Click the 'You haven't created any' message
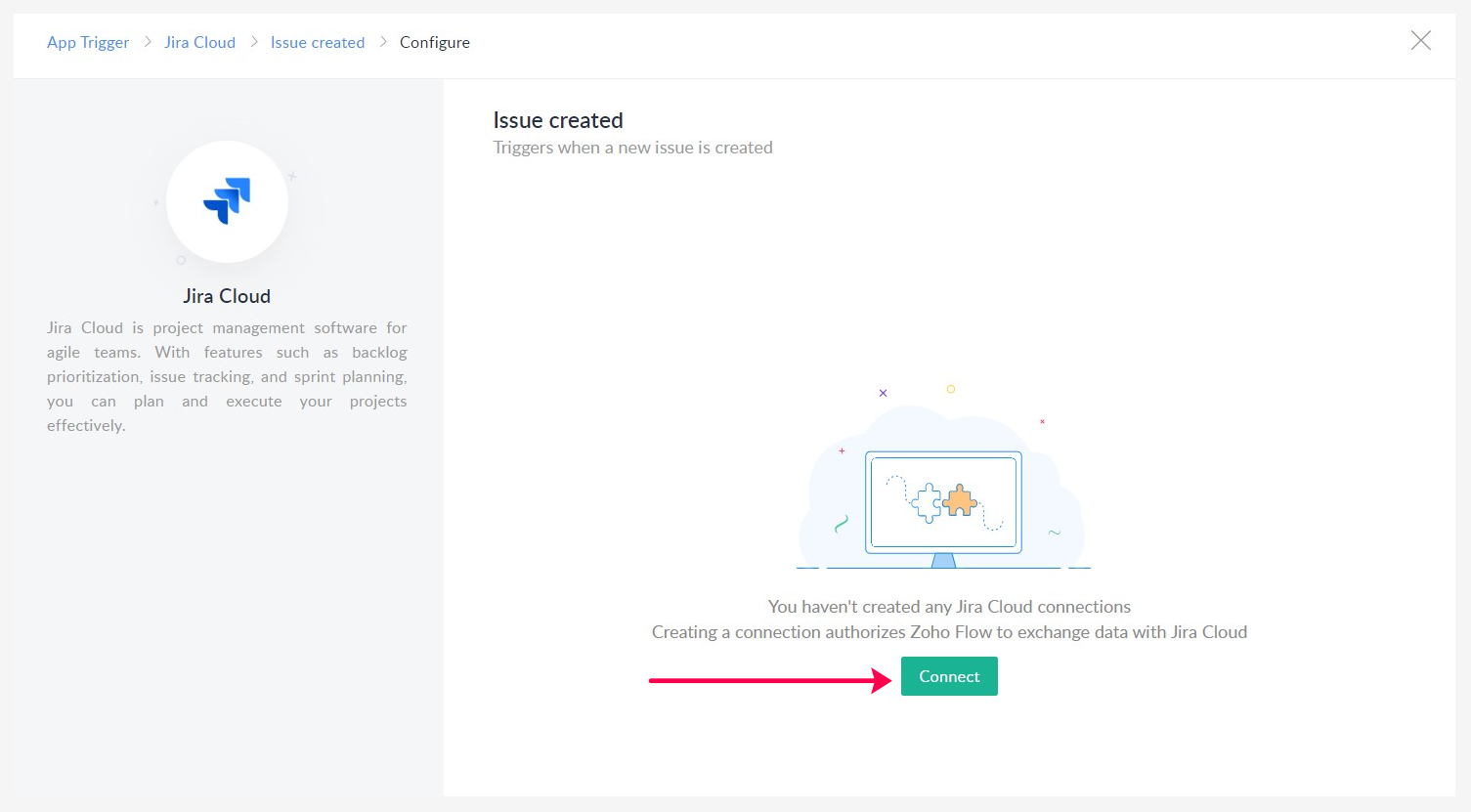 click(x=948, y=607)
